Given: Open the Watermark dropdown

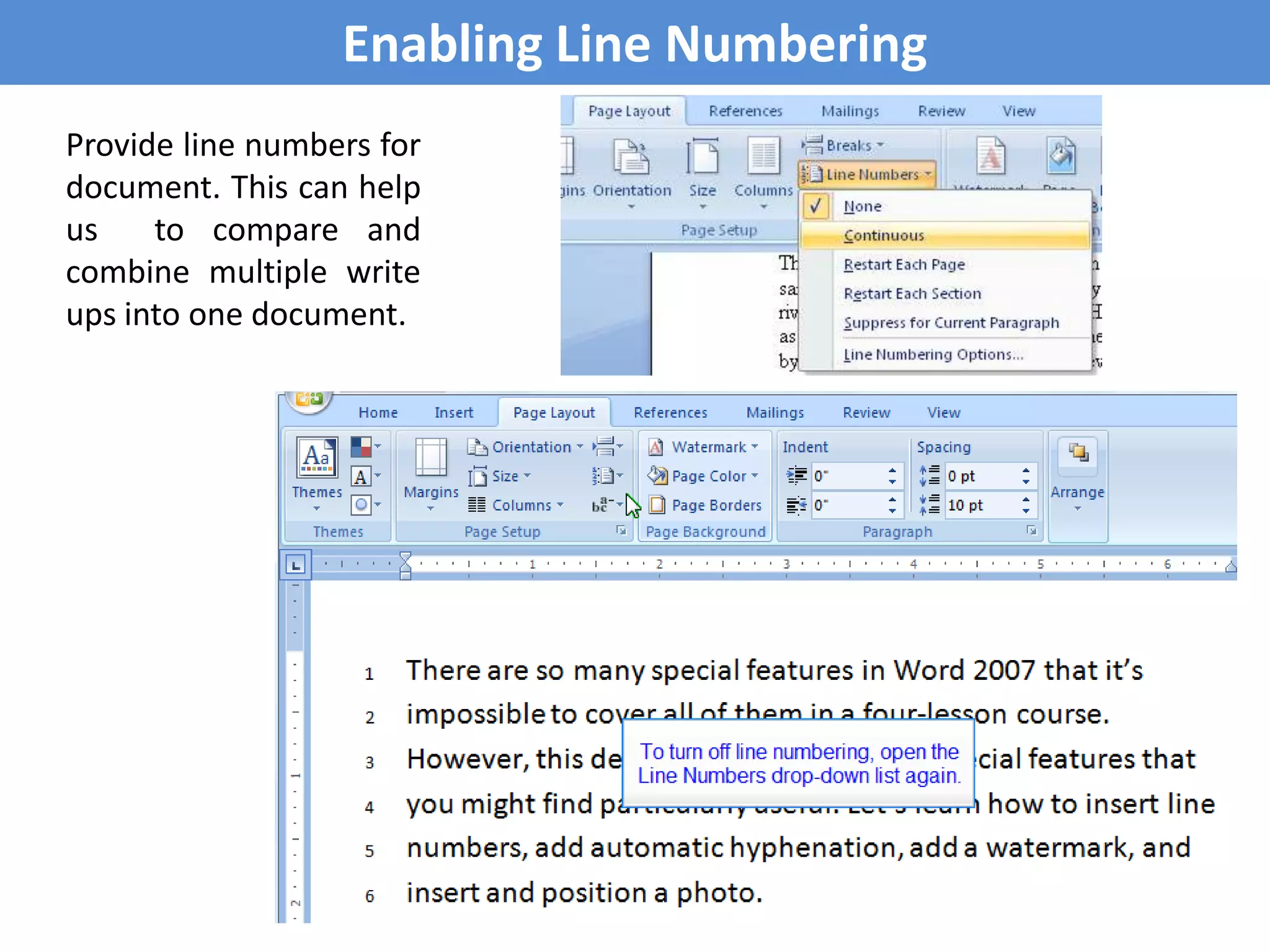Looking at the screenshot, I should click(x=703, y=447).
